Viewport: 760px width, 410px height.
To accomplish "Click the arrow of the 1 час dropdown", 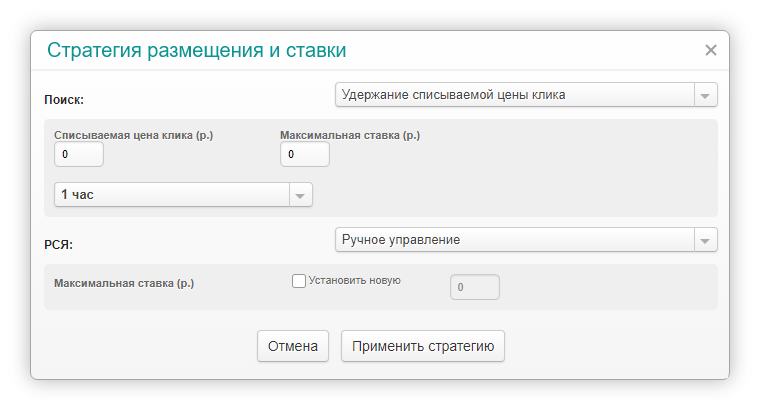I will 301,195.
